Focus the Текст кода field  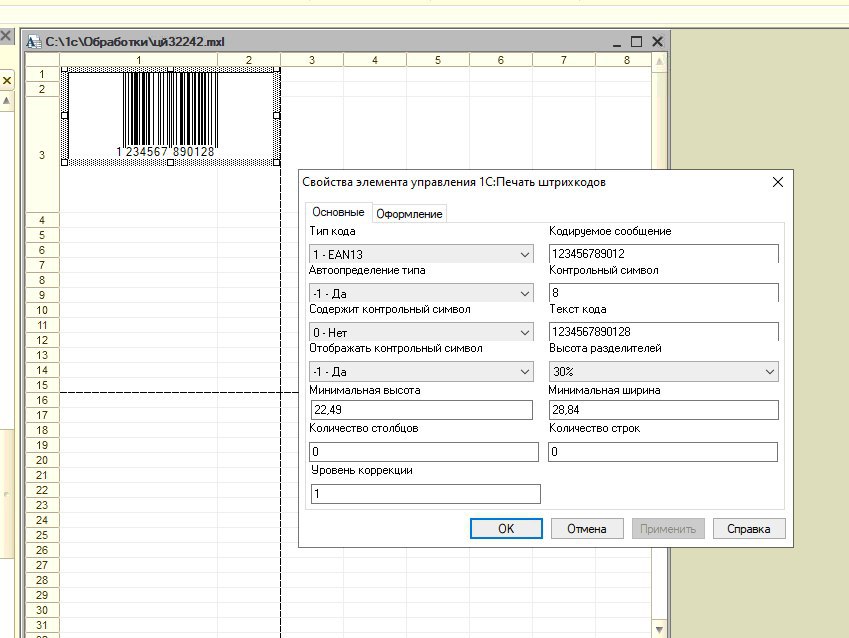click(x=663, y=331)
